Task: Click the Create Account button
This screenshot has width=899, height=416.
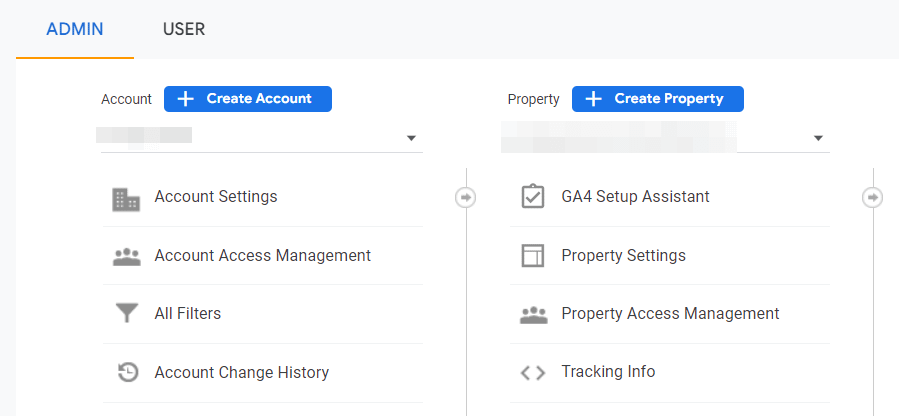Action: pos(248,99)
